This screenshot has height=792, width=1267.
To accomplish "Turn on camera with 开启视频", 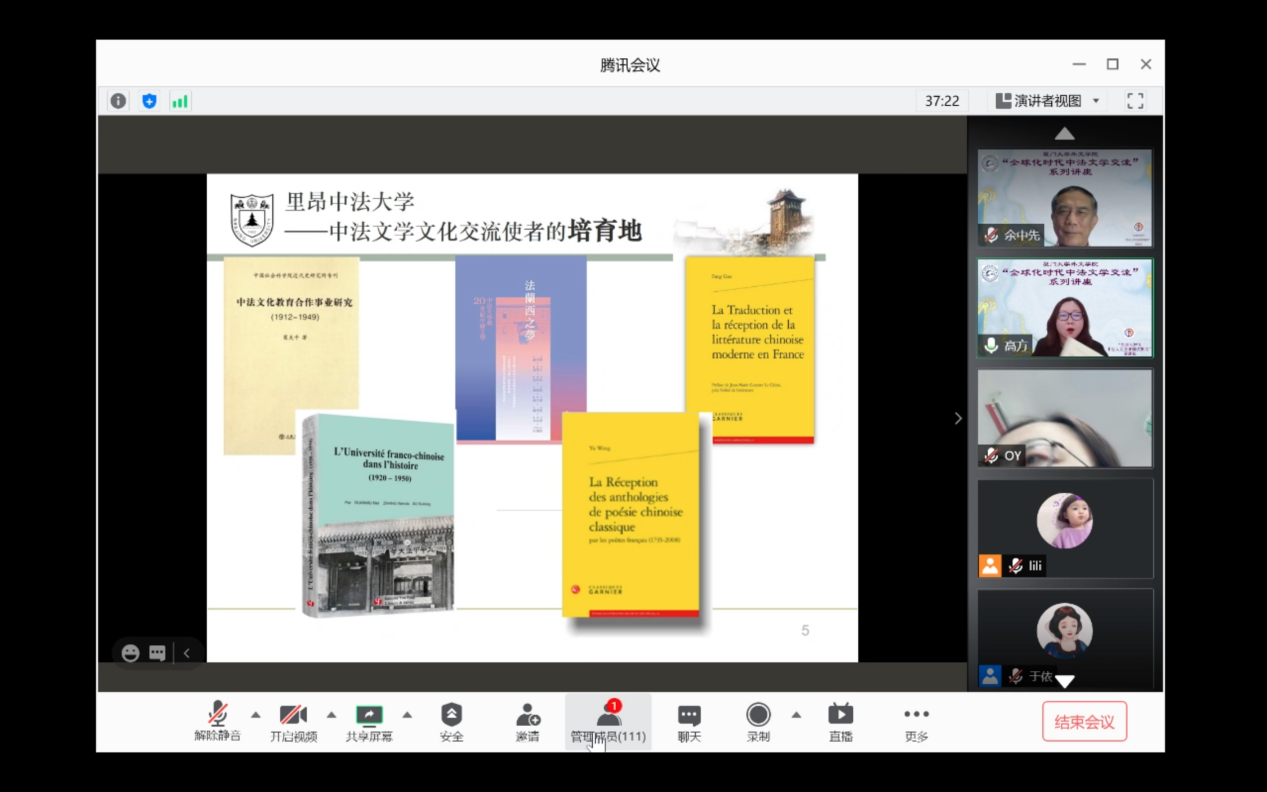I will pyautogui.click(x=293, y=722).
